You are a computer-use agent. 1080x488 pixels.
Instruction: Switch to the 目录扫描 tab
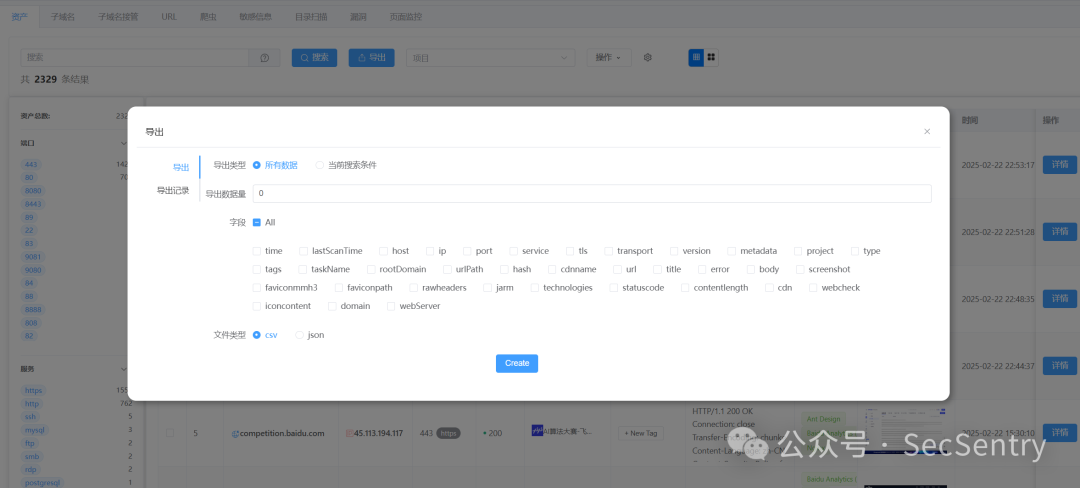point(311,17)
